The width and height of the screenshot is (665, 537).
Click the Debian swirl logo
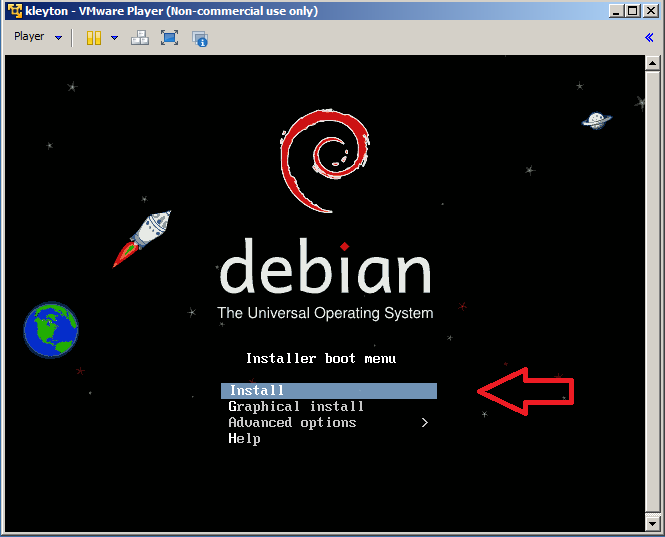tap(325, 161)
